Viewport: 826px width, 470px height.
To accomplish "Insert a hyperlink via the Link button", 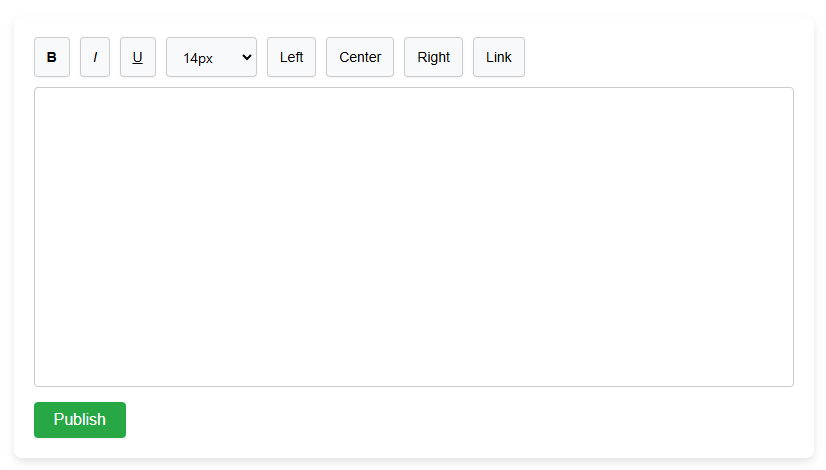I will coord(499,57).
